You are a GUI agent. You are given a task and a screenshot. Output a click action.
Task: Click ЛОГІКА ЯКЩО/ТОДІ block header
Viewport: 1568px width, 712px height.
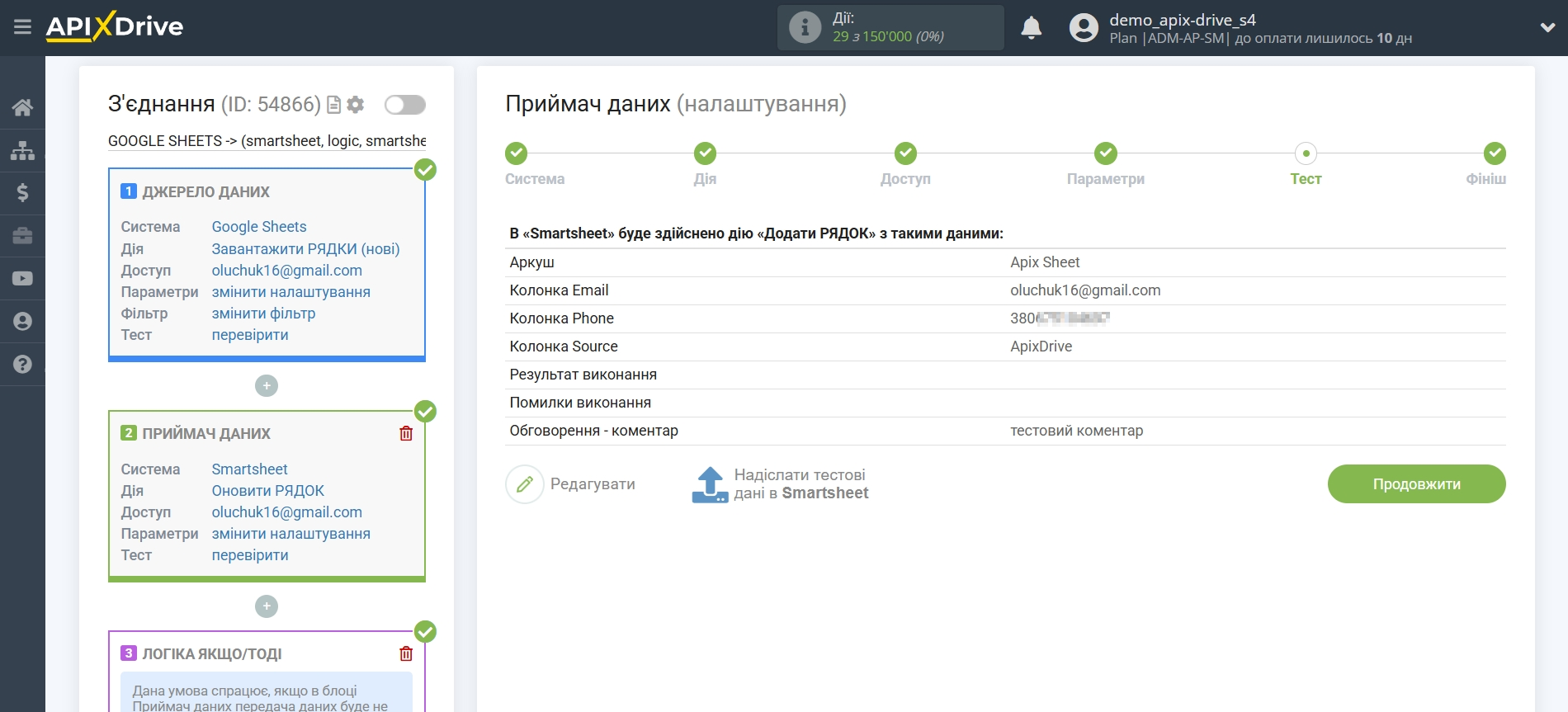coord(212,653)
